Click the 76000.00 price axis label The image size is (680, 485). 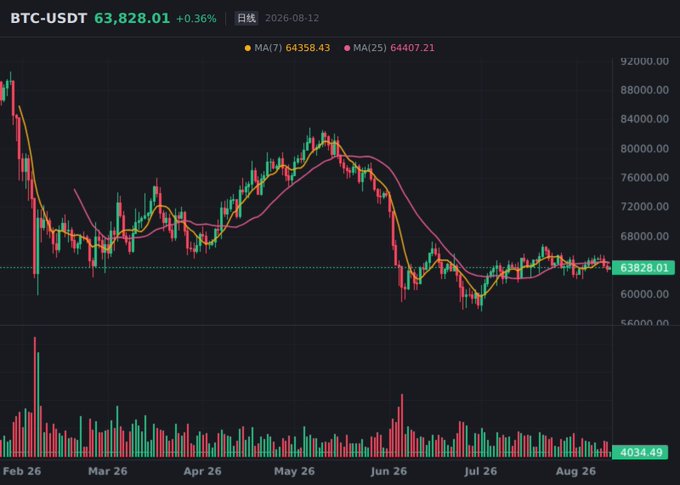(644, 177)
